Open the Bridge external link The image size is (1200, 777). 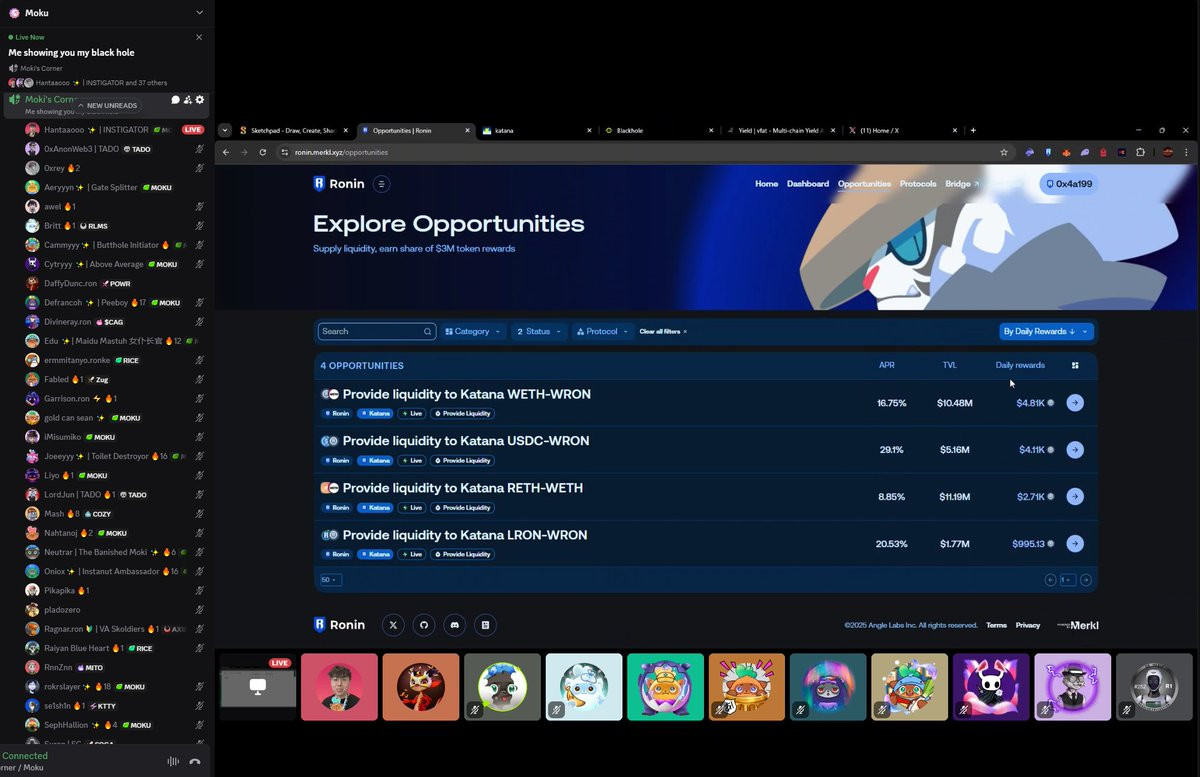point(962,184)
